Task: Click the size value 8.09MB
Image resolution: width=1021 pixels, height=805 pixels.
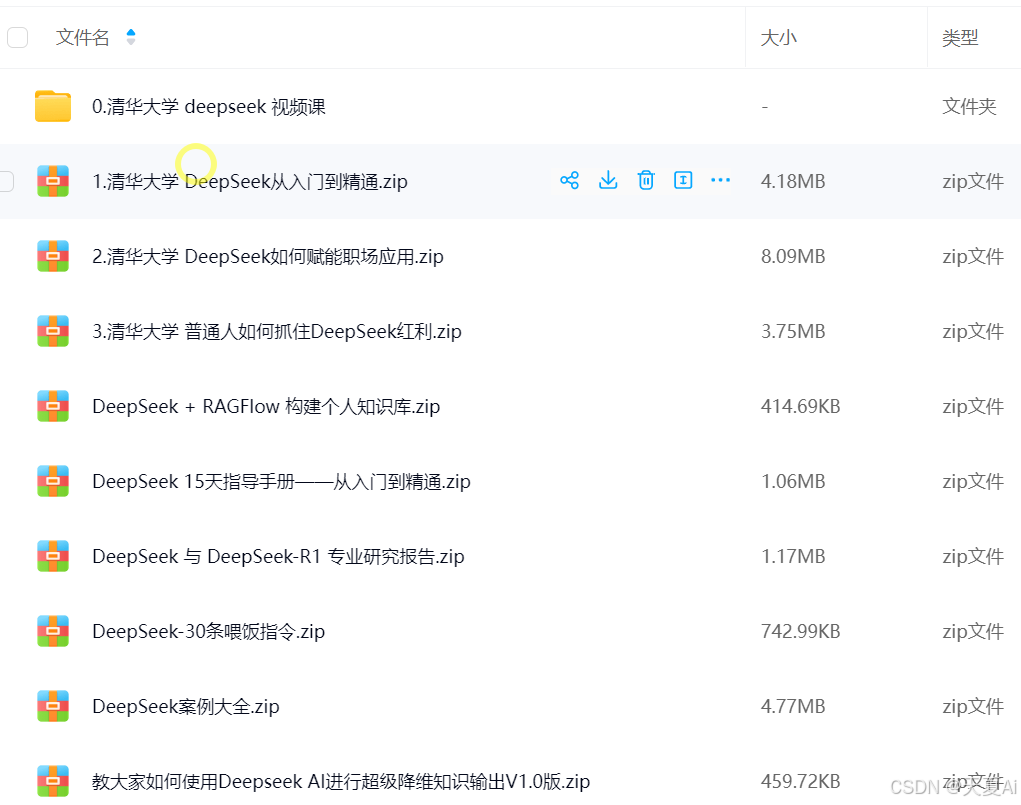Action: 793,256
